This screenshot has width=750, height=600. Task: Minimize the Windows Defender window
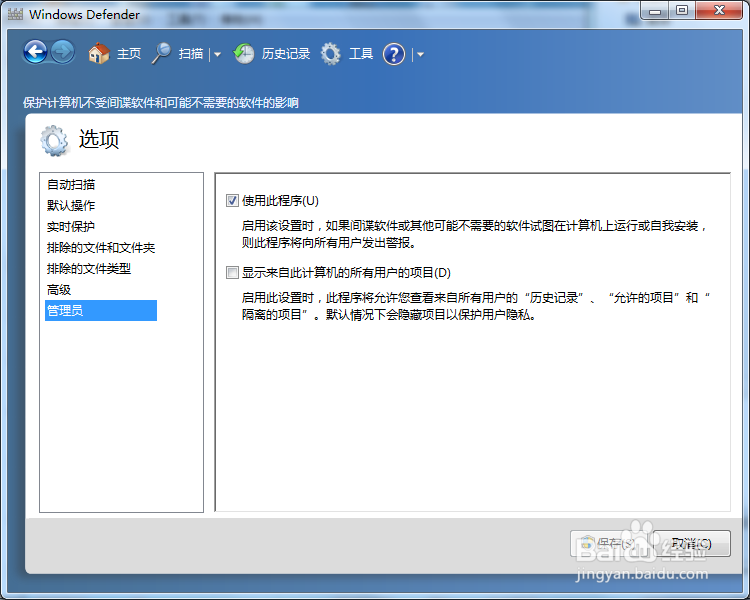[x=655, y=11]
